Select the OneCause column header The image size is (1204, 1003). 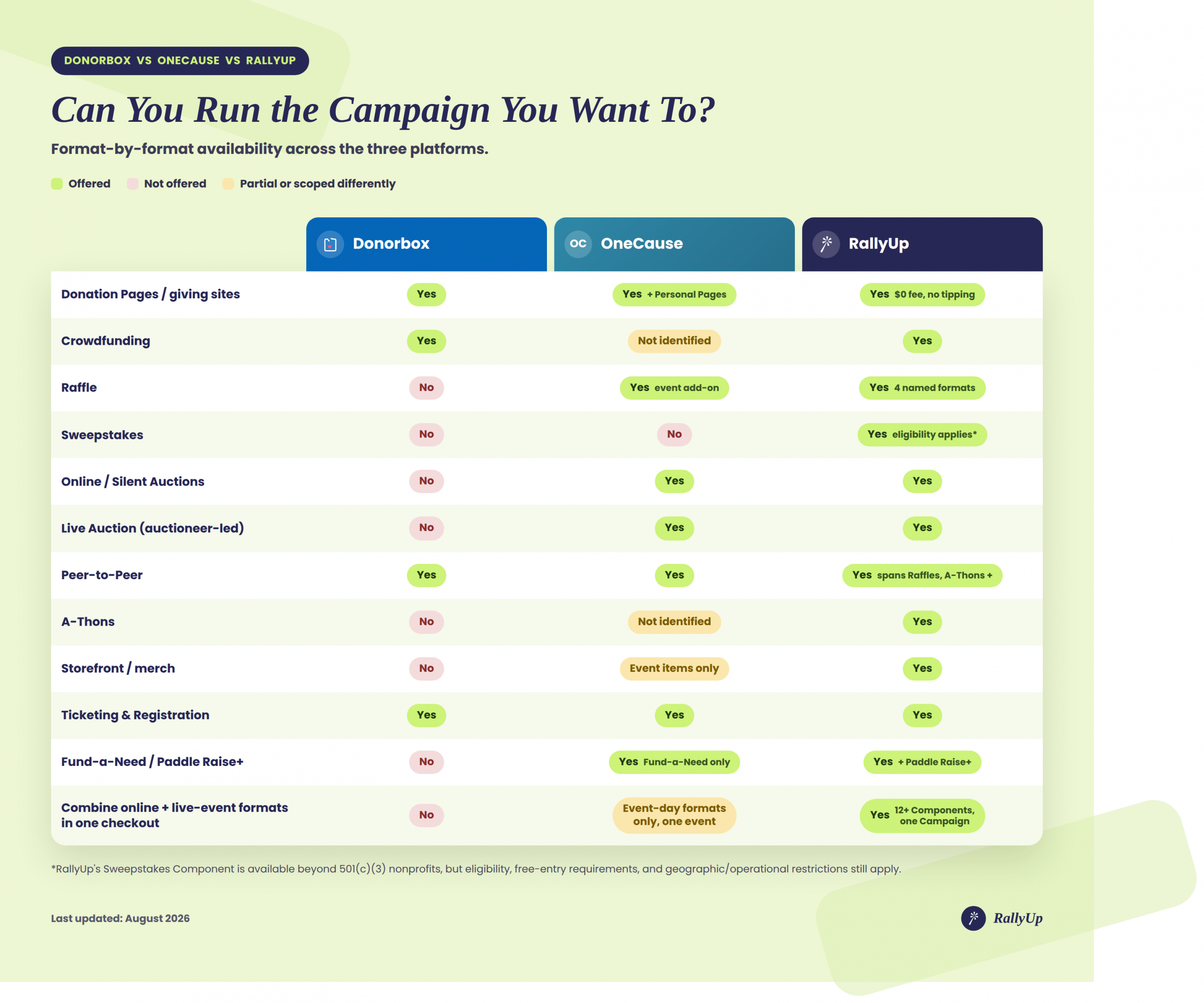click(674, 244)
